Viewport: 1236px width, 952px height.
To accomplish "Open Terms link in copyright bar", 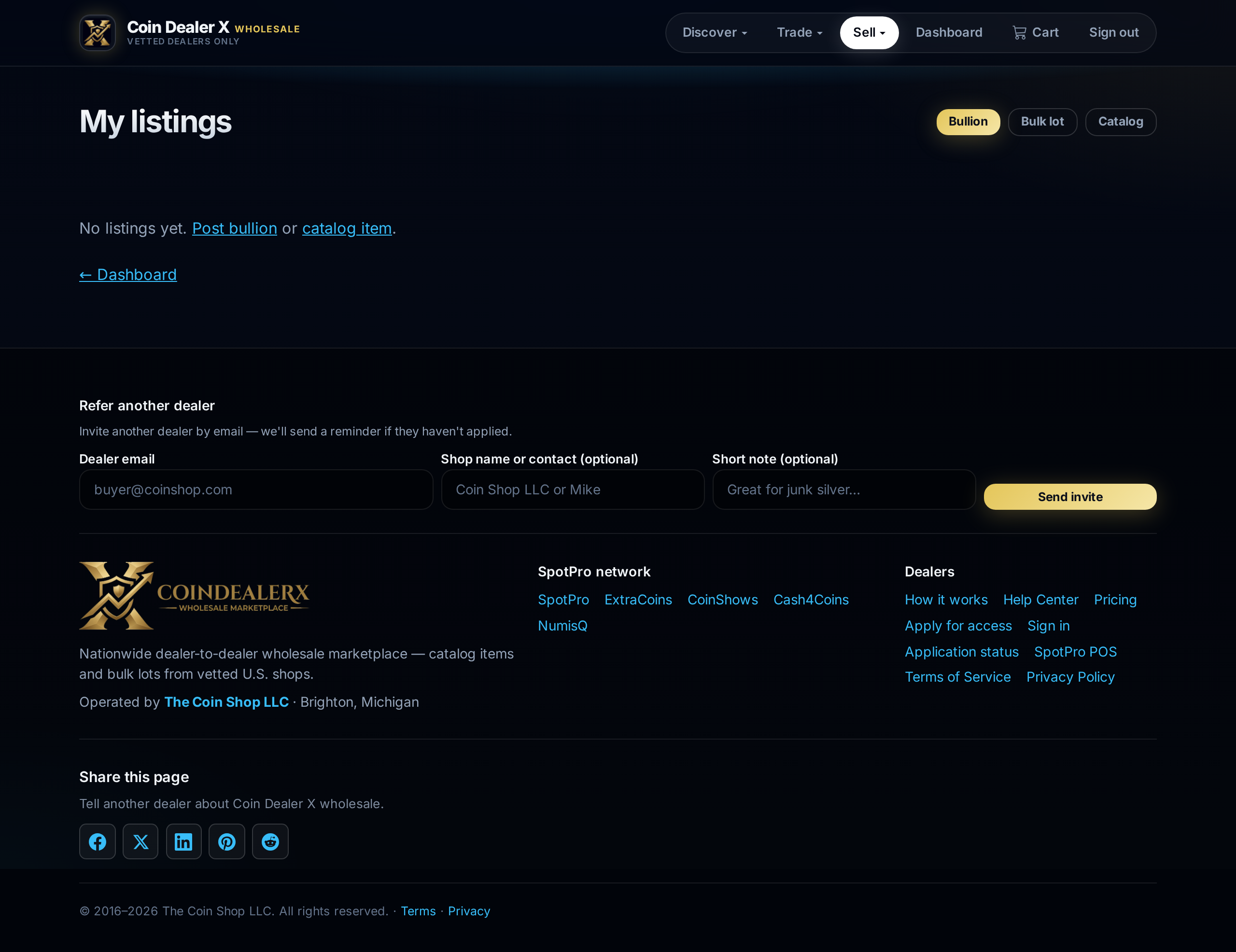I will click(x=418, y=911).
